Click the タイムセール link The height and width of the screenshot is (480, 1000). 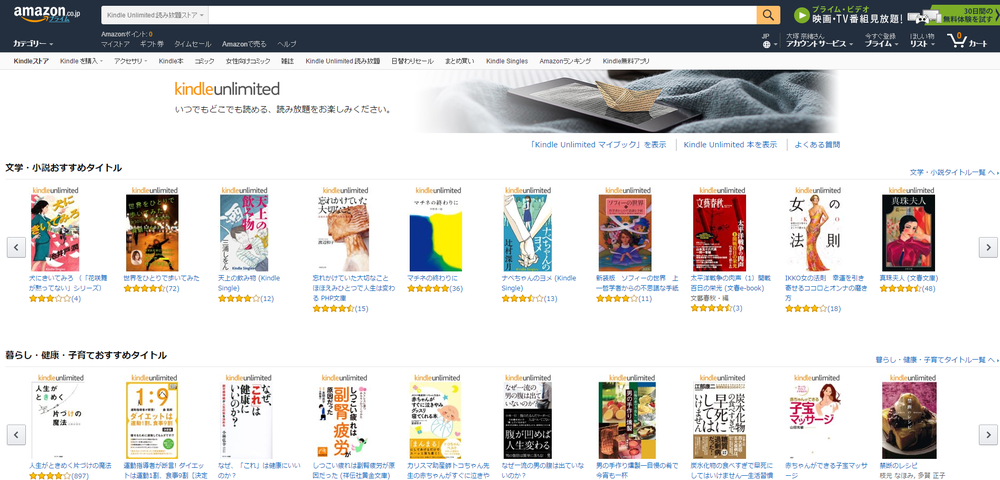[x=193, y=44]
